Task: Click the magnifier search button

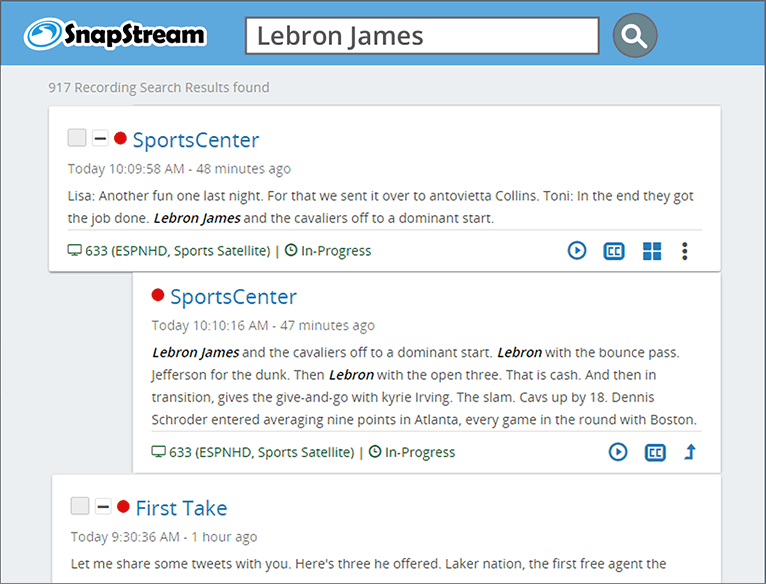Action: 635,35
